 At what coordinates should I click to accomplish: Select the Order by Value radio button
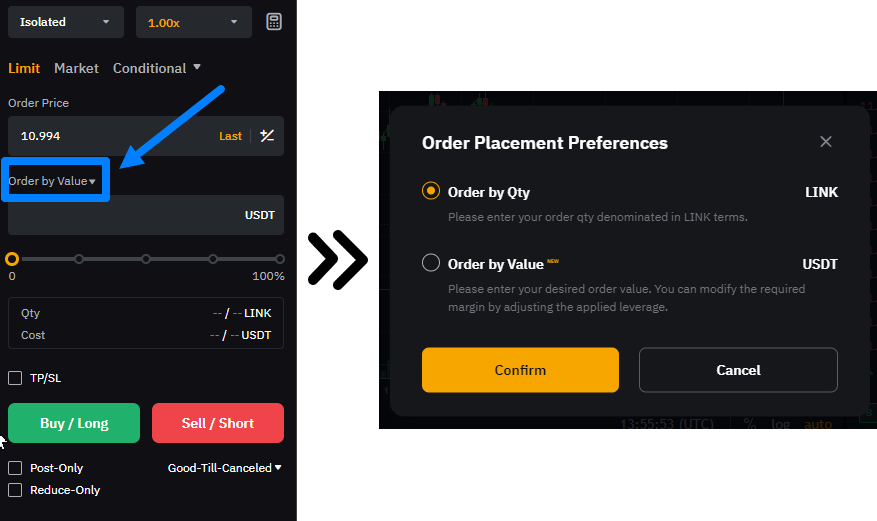point(431,264)
